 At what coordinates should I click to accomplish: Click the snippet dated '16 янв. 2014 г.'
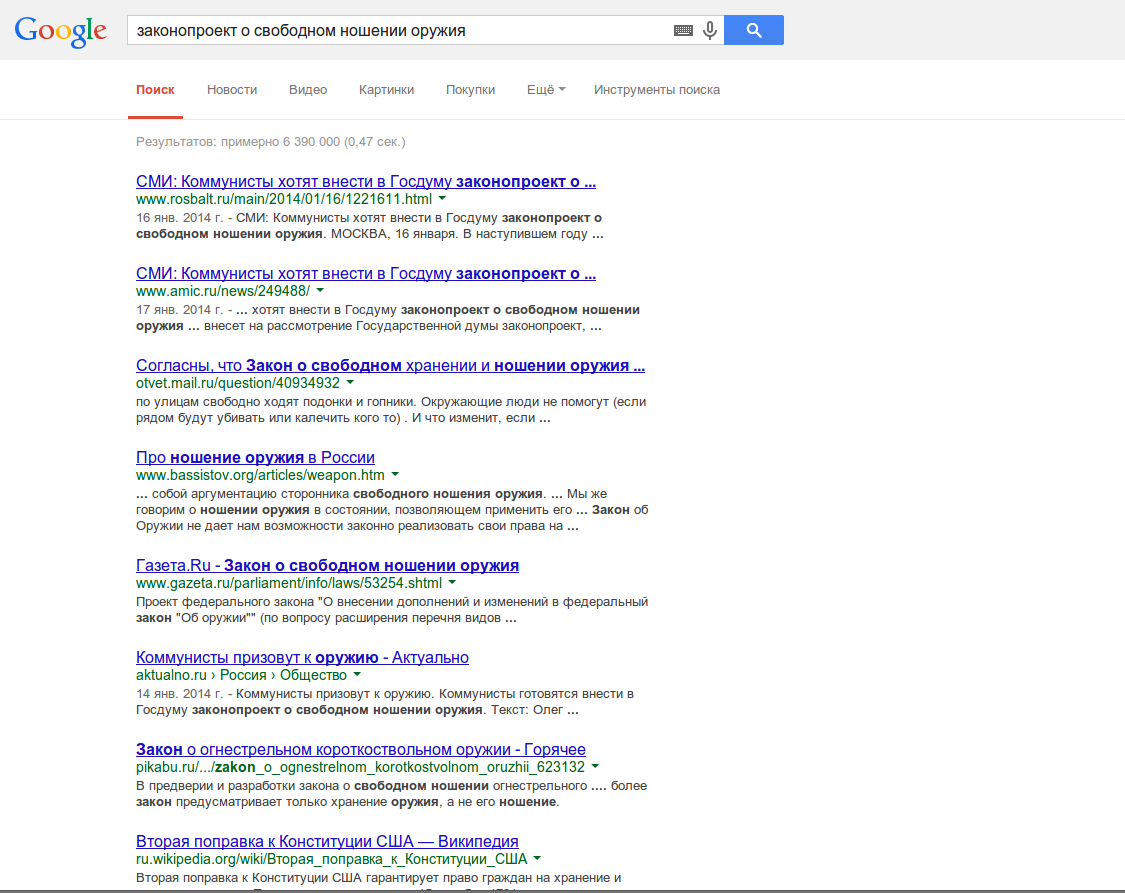coord(369,225)
